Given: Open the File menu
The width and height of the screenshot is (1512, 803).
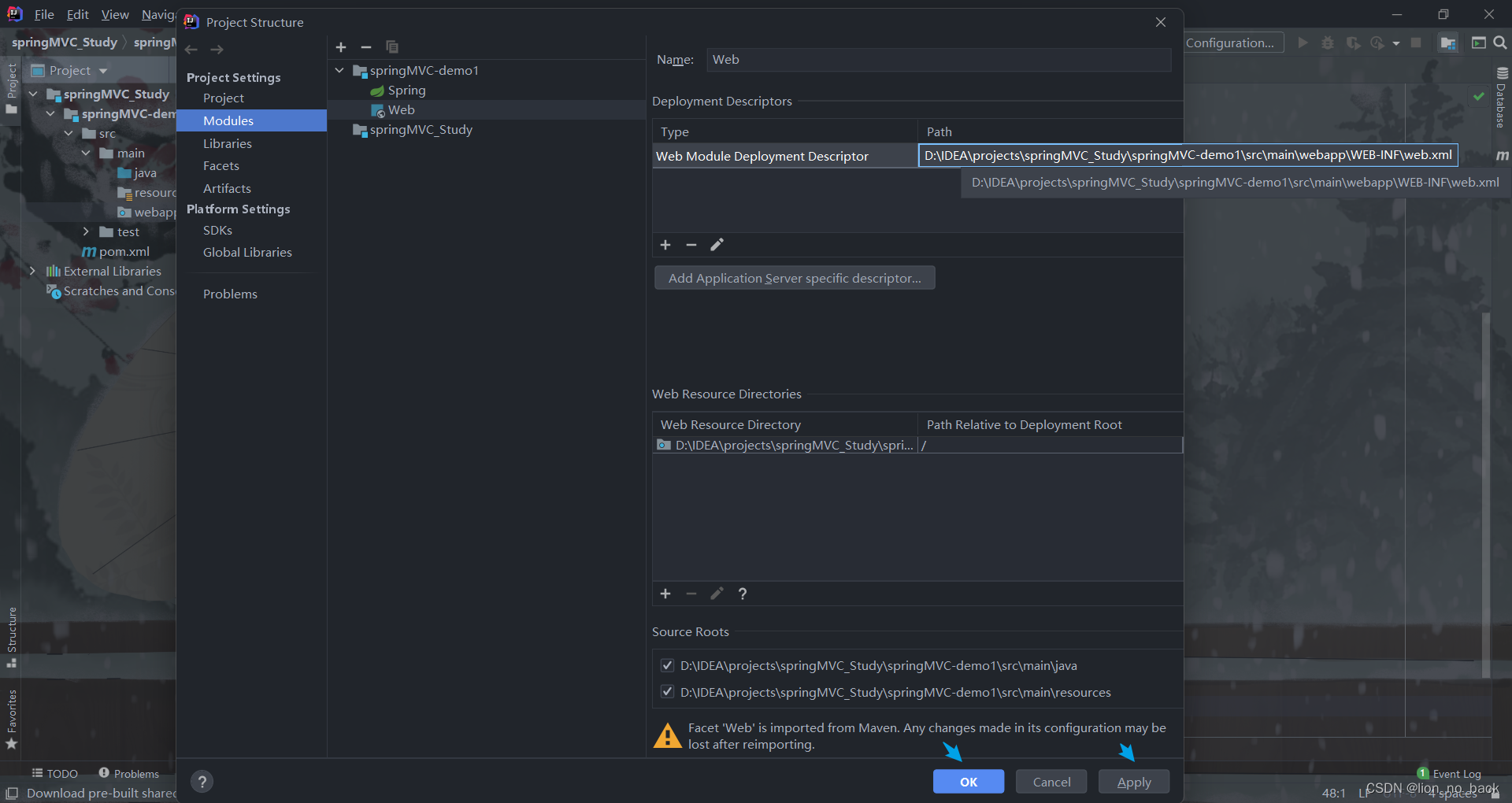Looking at the screenshot, I should 44,14.
